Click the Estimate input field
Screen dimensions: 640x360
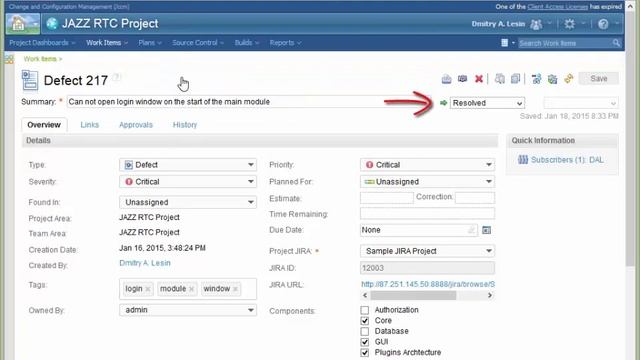(x=387, y=198)
